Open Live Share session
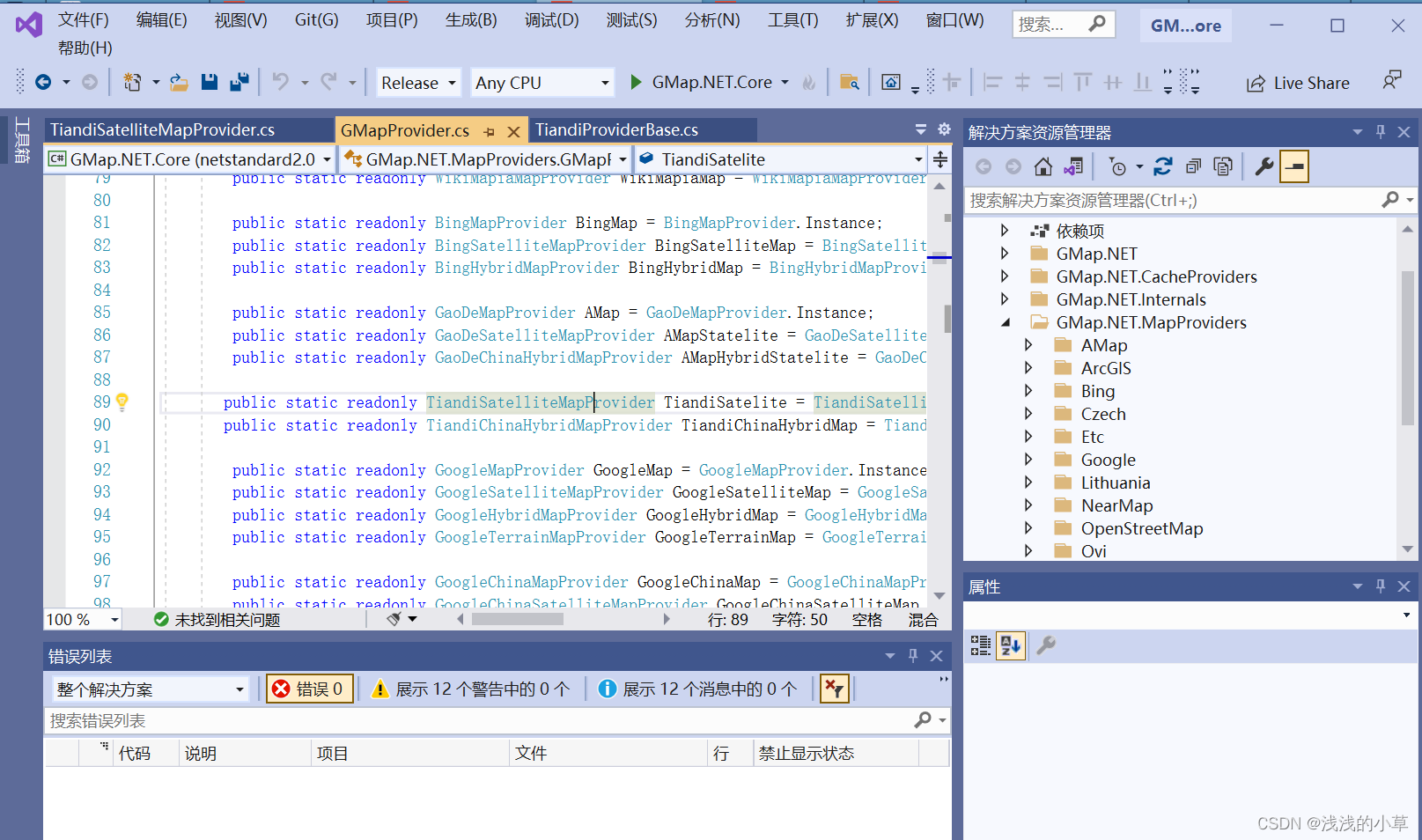Screen dimensions: 1422x840 (1298, 83)
